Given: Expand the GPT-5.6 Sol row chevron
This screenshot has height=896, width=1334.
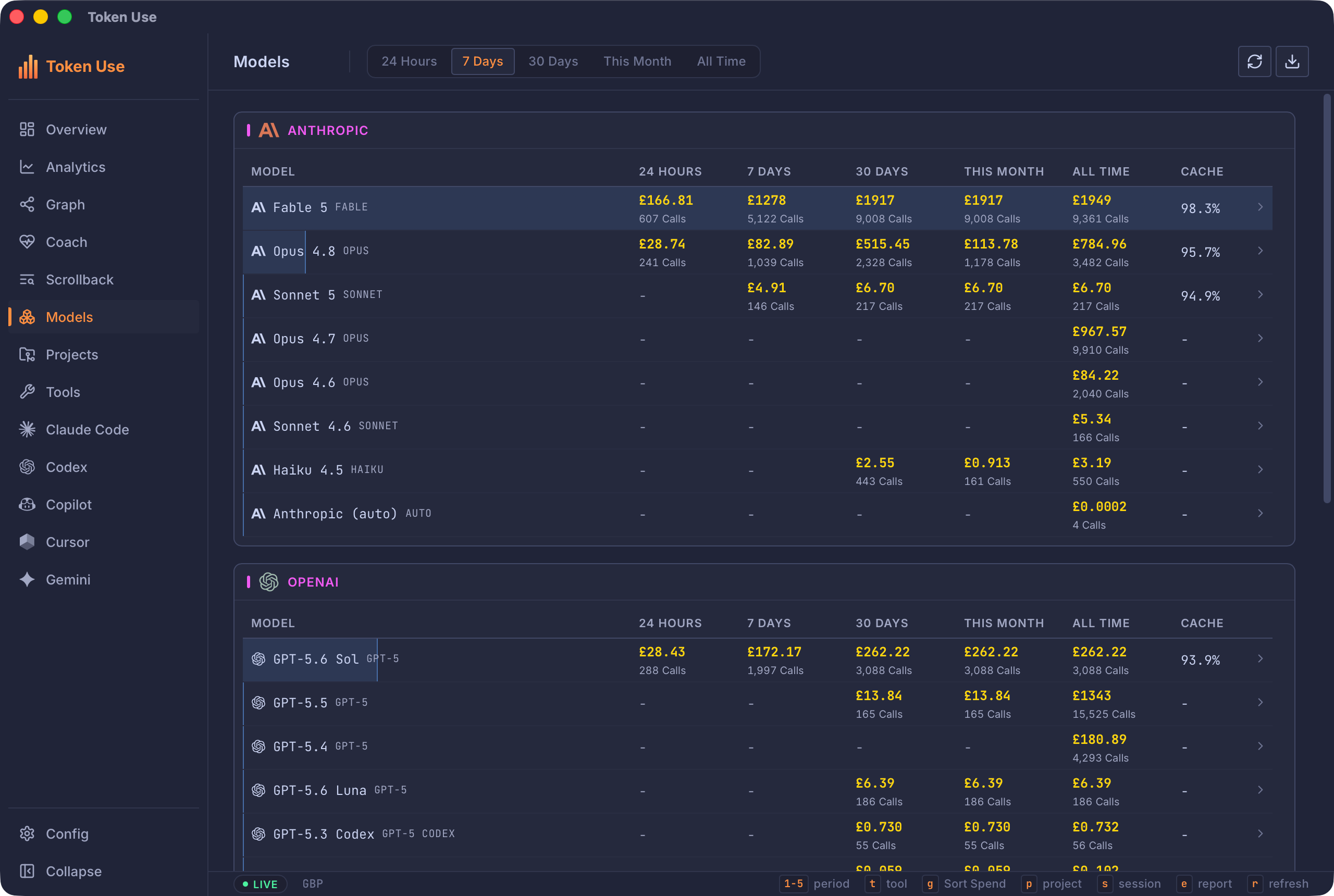Looking at the screenshot, I should [x=1261, y=659].
